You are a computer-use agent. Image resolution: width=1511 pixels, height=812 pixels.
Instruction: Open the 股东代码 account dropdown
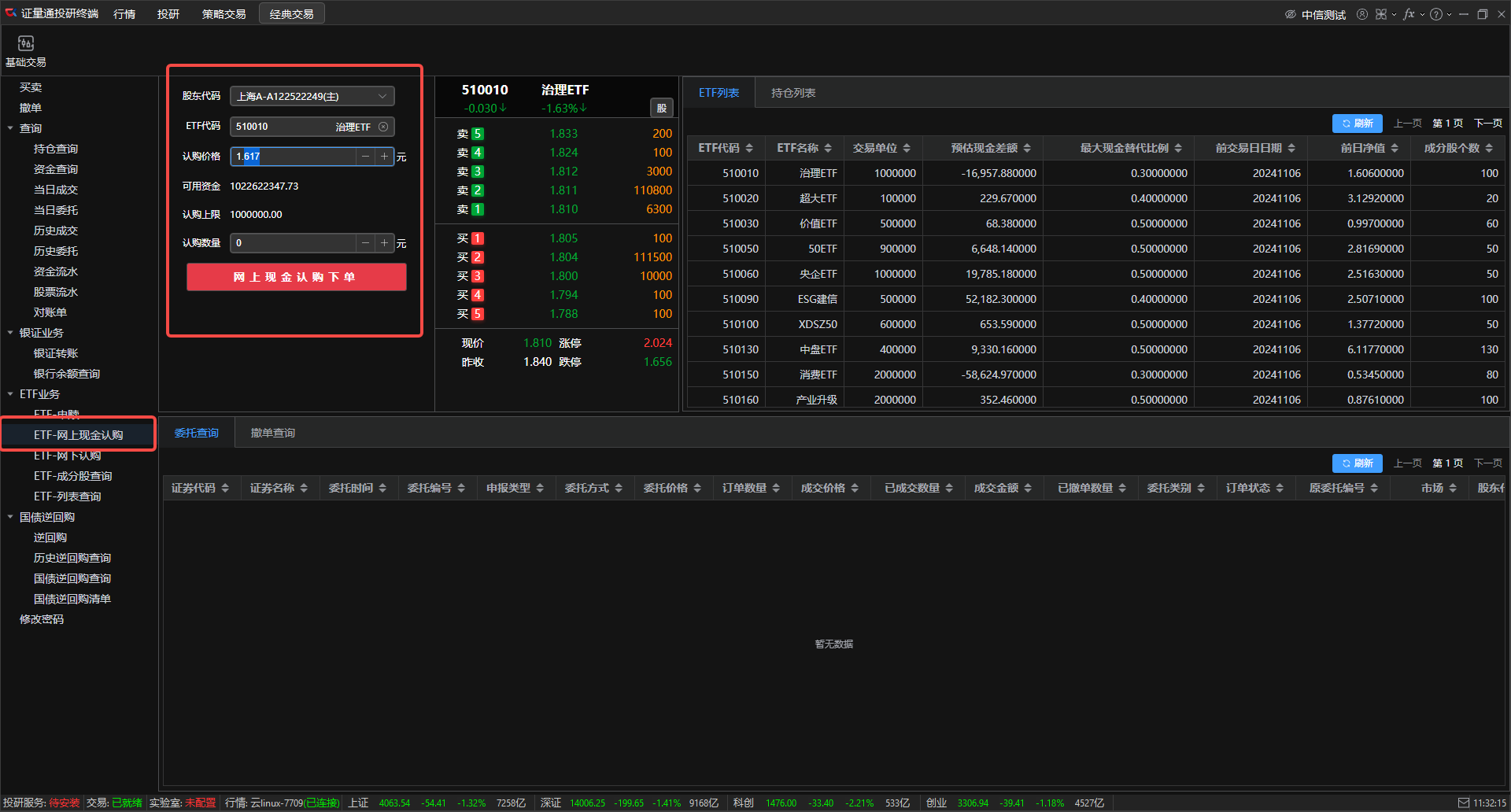[312, 96]
